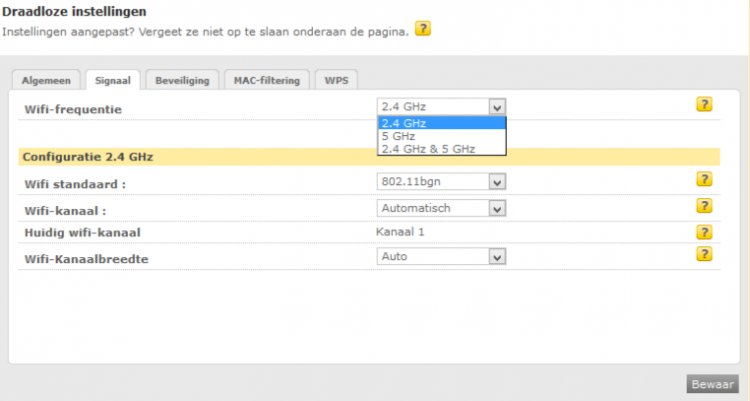Expand the Wifi-Kanaalbreedte Auto dropdown
750x401 pixels.
coord(441,257)
